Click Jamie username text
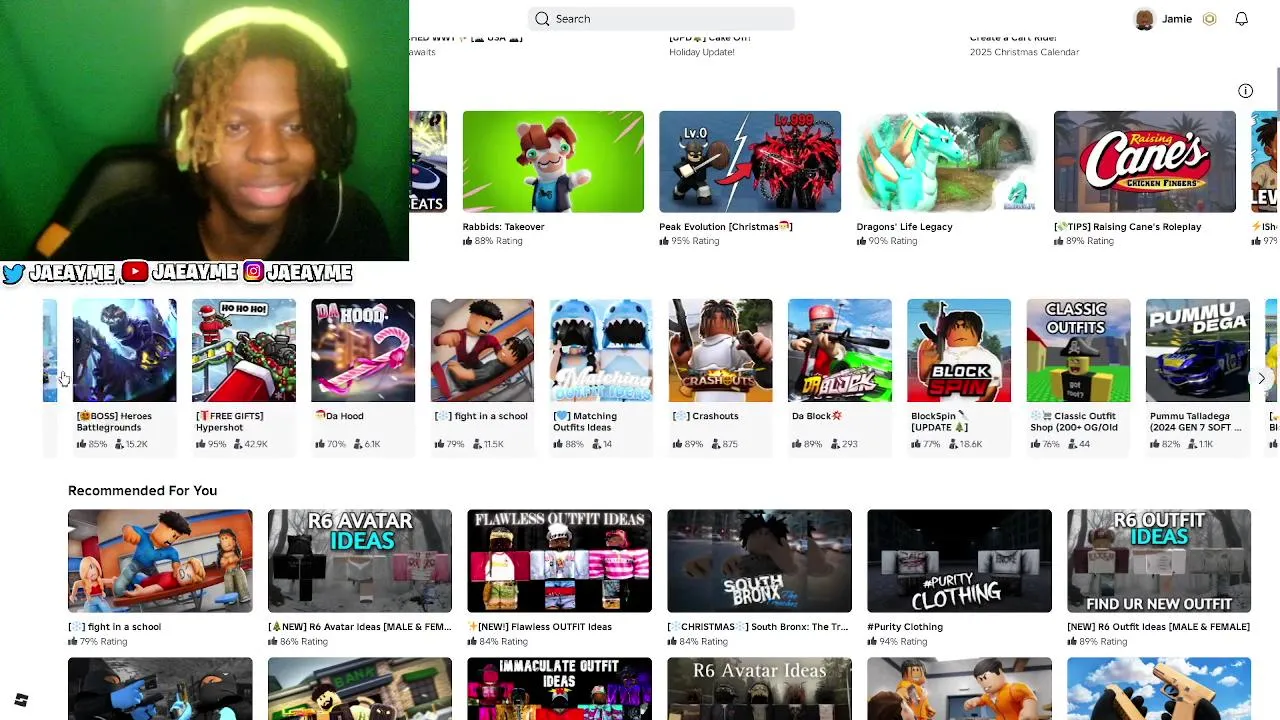 coord(1177,19)
